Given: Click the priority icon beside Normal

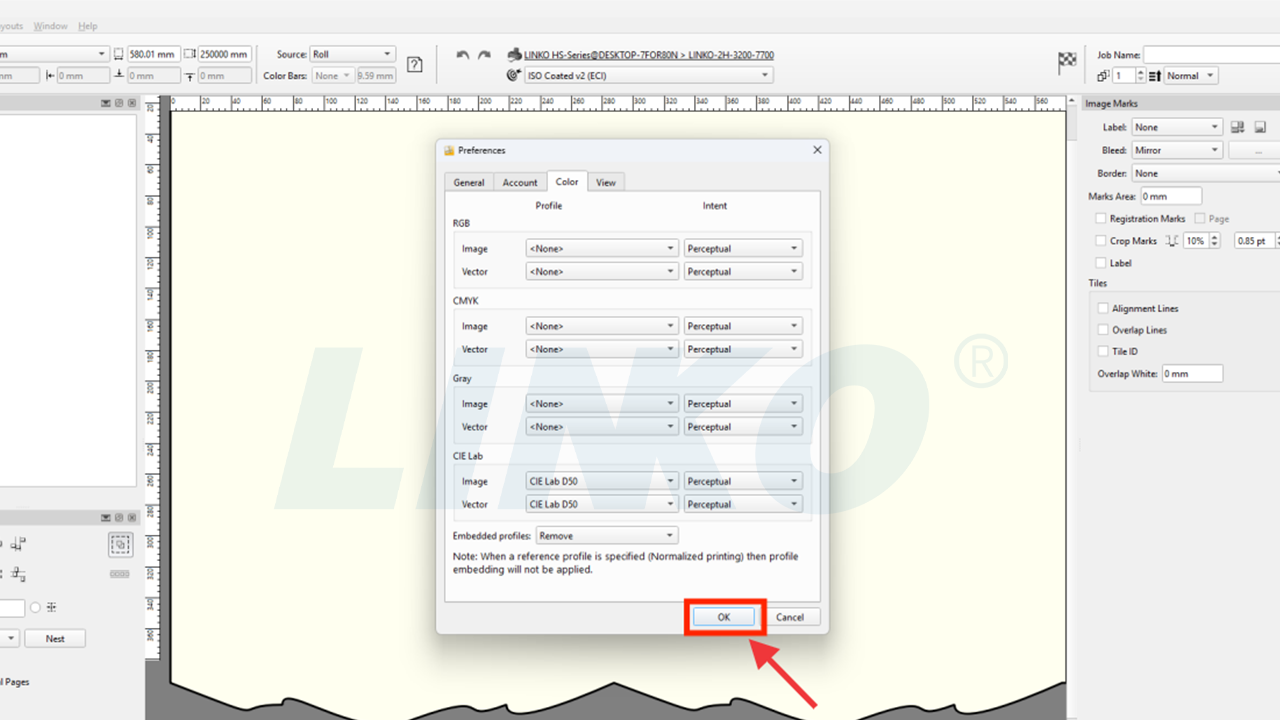Looking at the screenshot, I should [x=1154, y=76].
